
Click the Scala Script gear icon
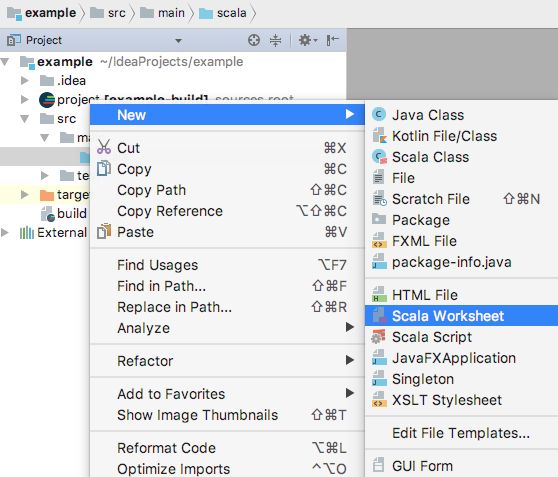point(378,337)
